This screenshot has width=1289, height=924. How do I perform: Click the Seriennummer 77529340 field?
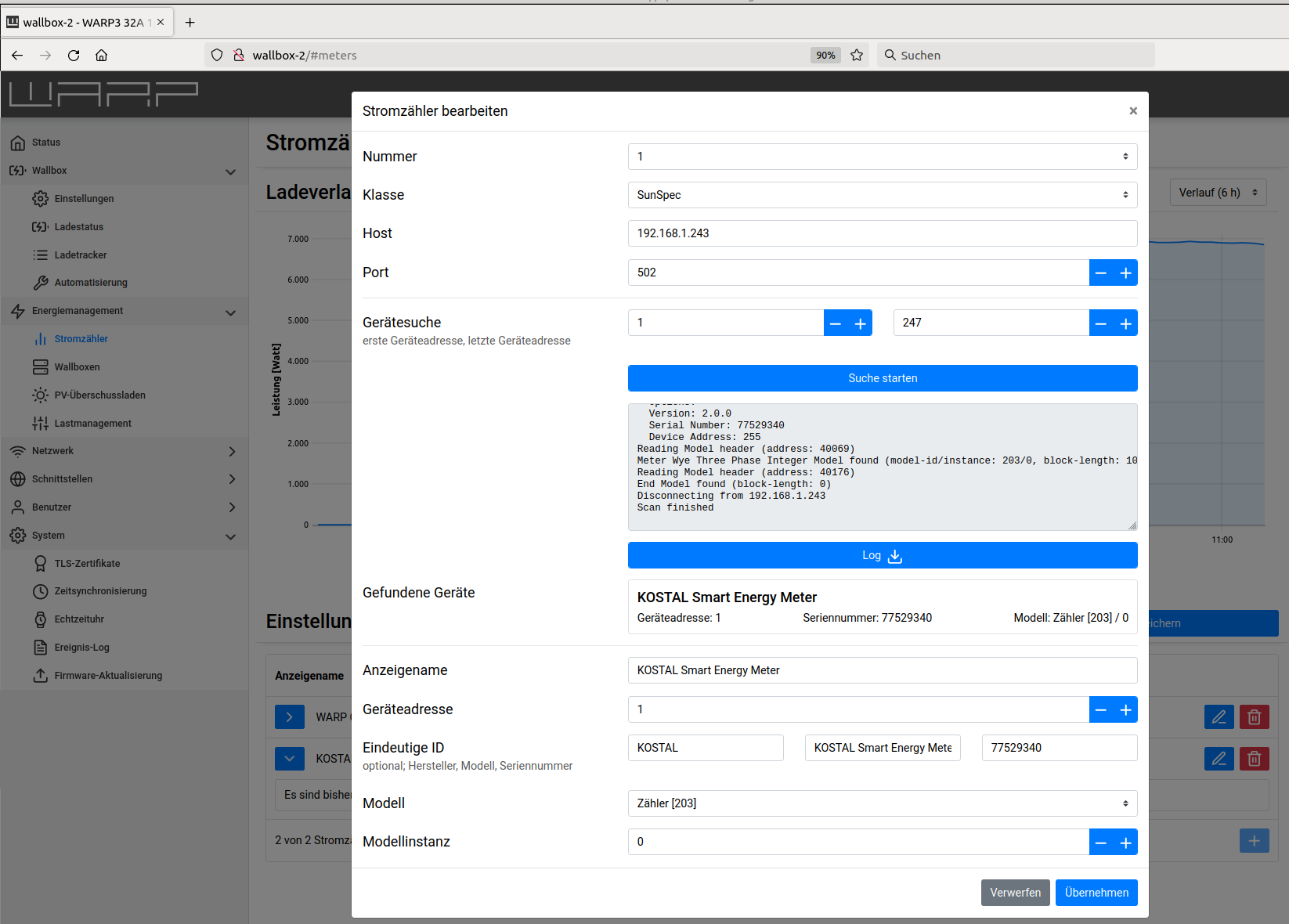1060,748
